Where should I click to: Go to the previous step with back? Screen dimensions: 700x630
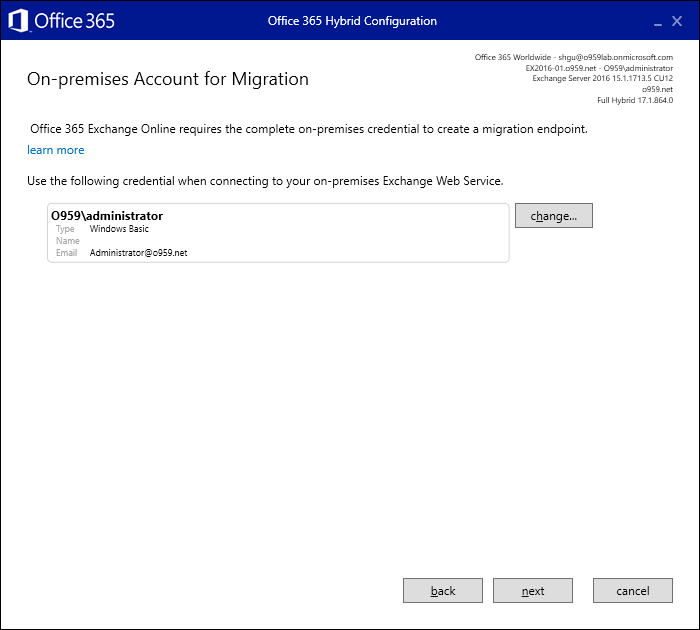click(442, 590)
